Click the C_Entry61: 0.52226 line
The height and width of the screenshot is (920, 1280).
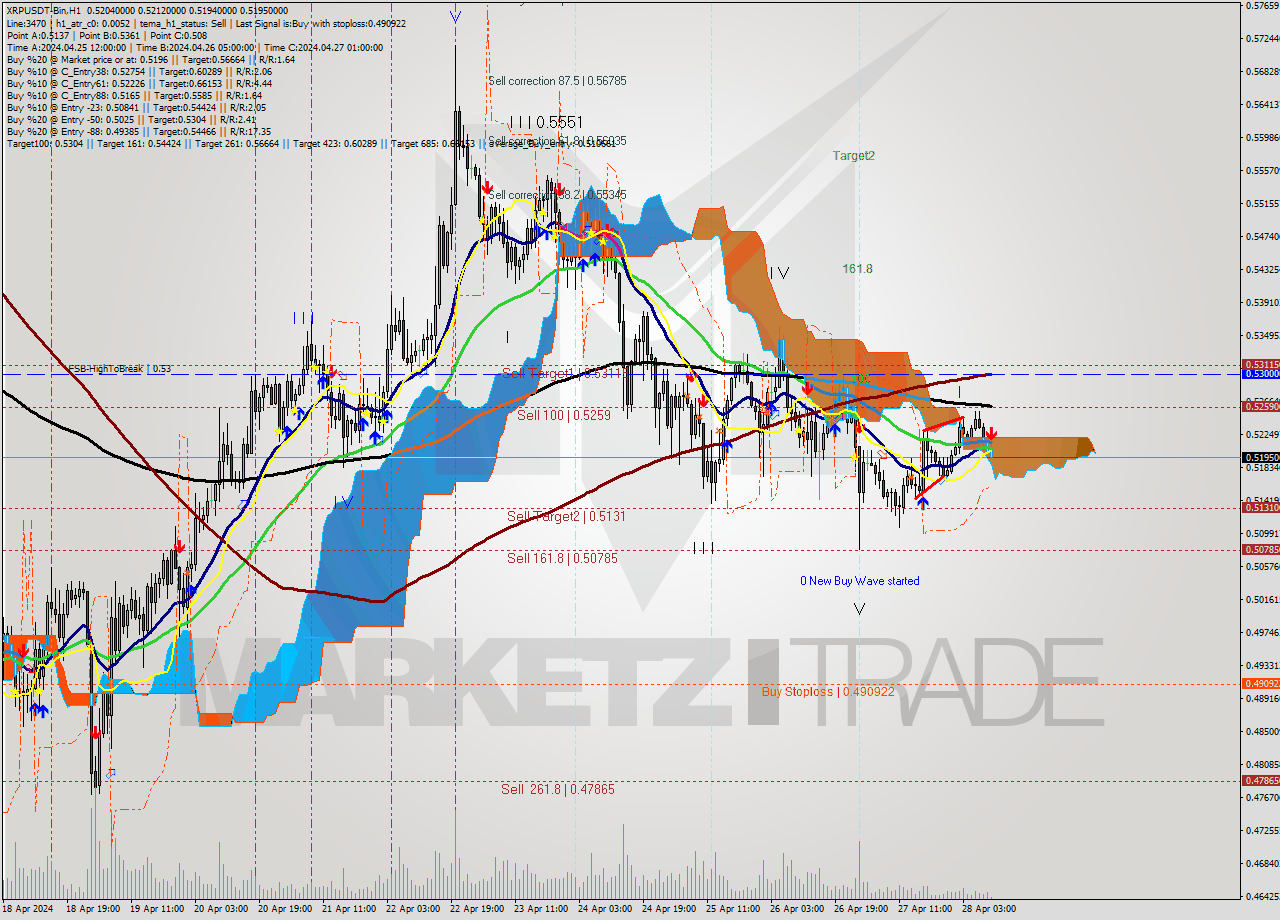138,83
